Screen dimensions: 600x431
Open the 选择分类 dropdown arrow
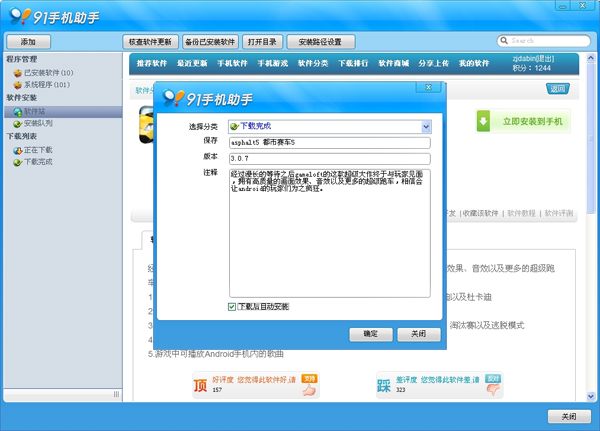pyautogui.click(x=426, y=127)
